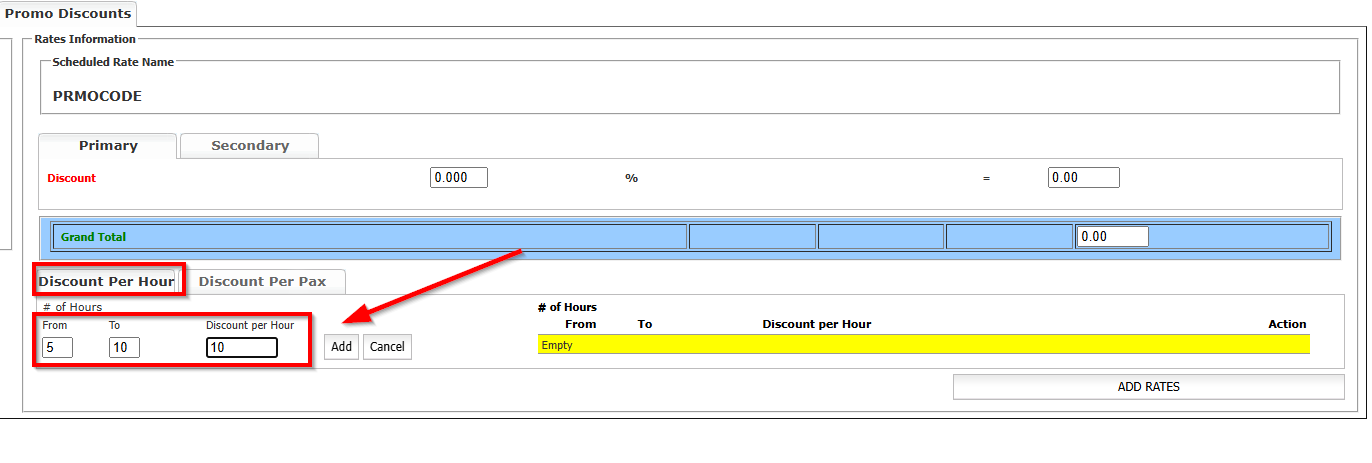Viewport: 1372px width, 463px height.
Task: Switch to the Primary tab
Action: point(108,146)
